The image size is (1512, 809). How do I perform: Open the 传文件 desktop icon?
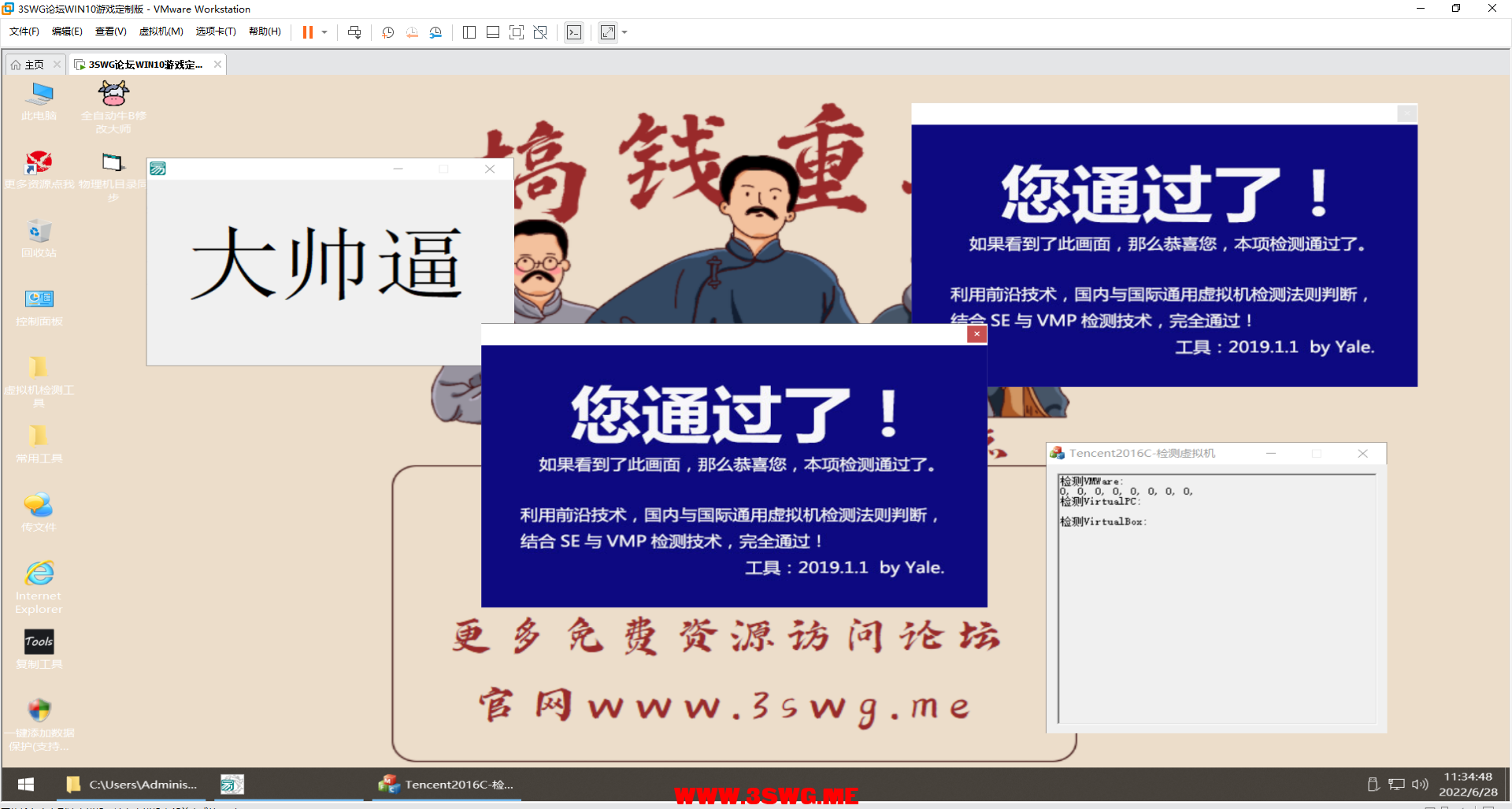(39, 512)
